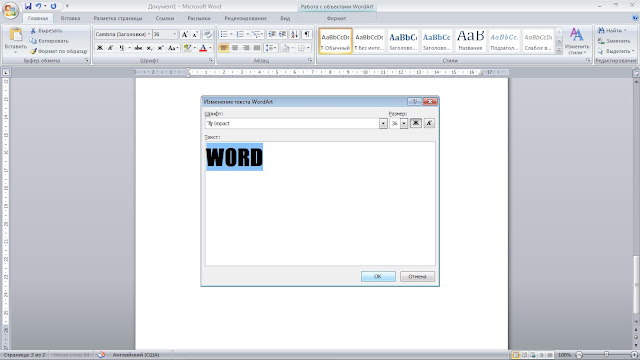Apply the Обычный style thumbnail

pyautogui.click(x=335, y=41)
